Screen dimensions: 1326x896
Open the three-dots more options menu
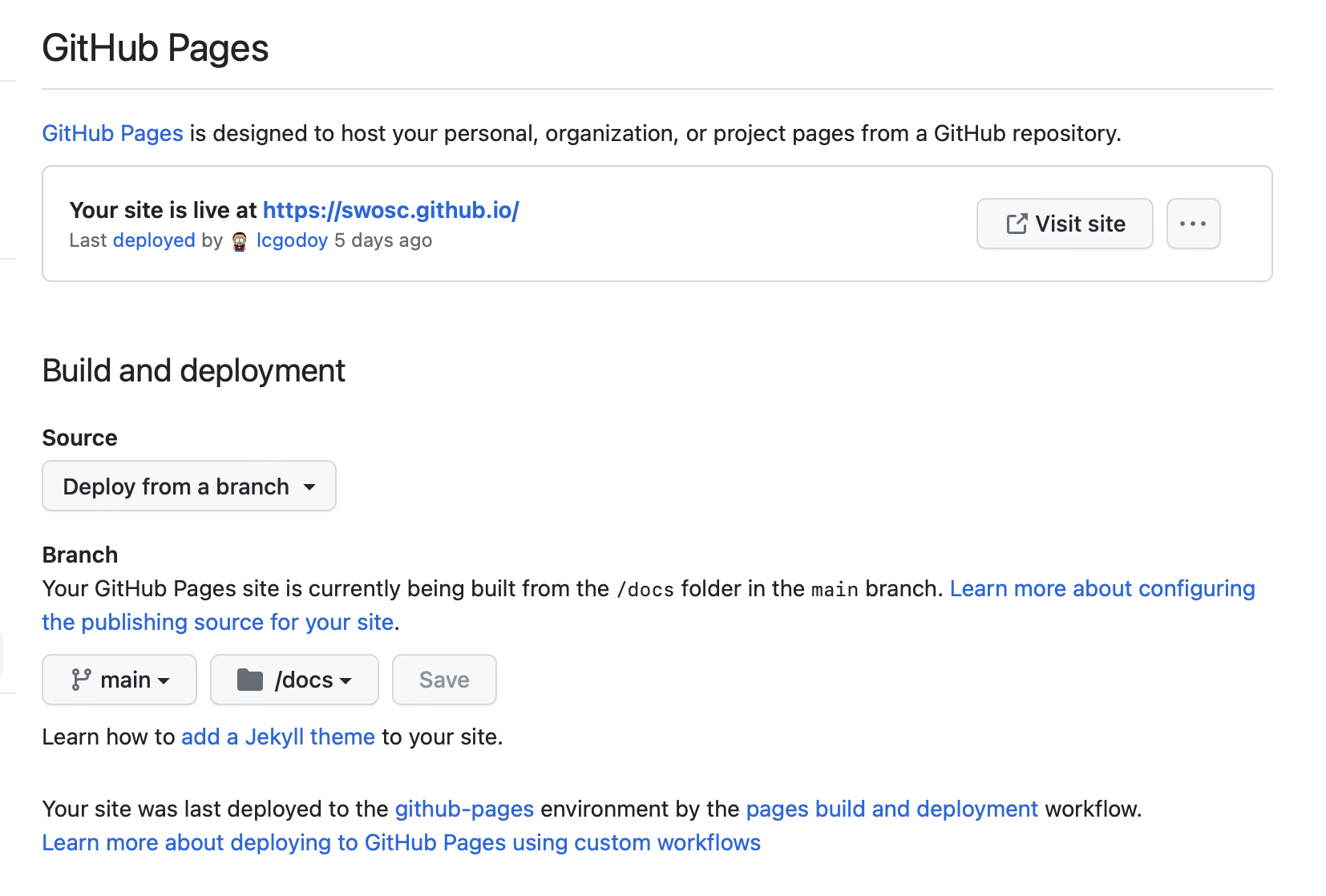click(x=1193, y=224)
